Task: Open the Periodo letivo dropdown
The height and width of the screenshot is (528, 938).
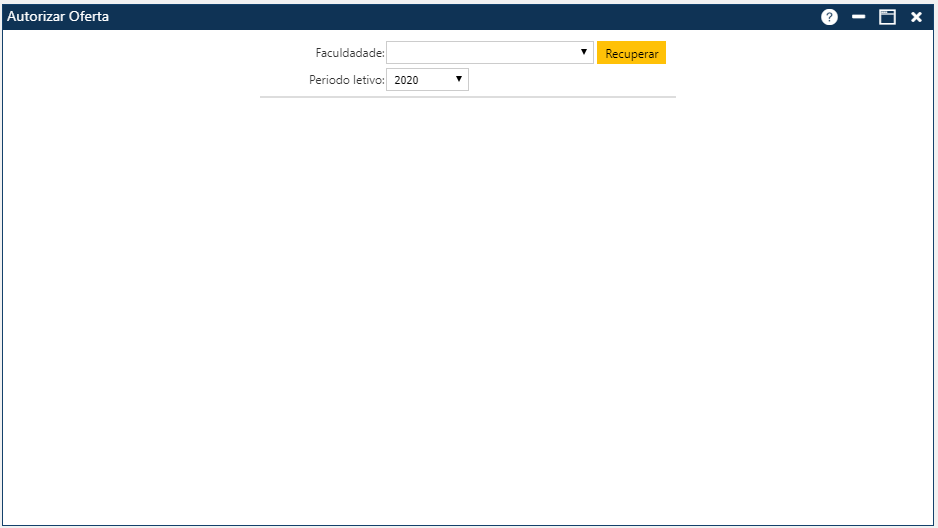Action: (x=427, y=80)
